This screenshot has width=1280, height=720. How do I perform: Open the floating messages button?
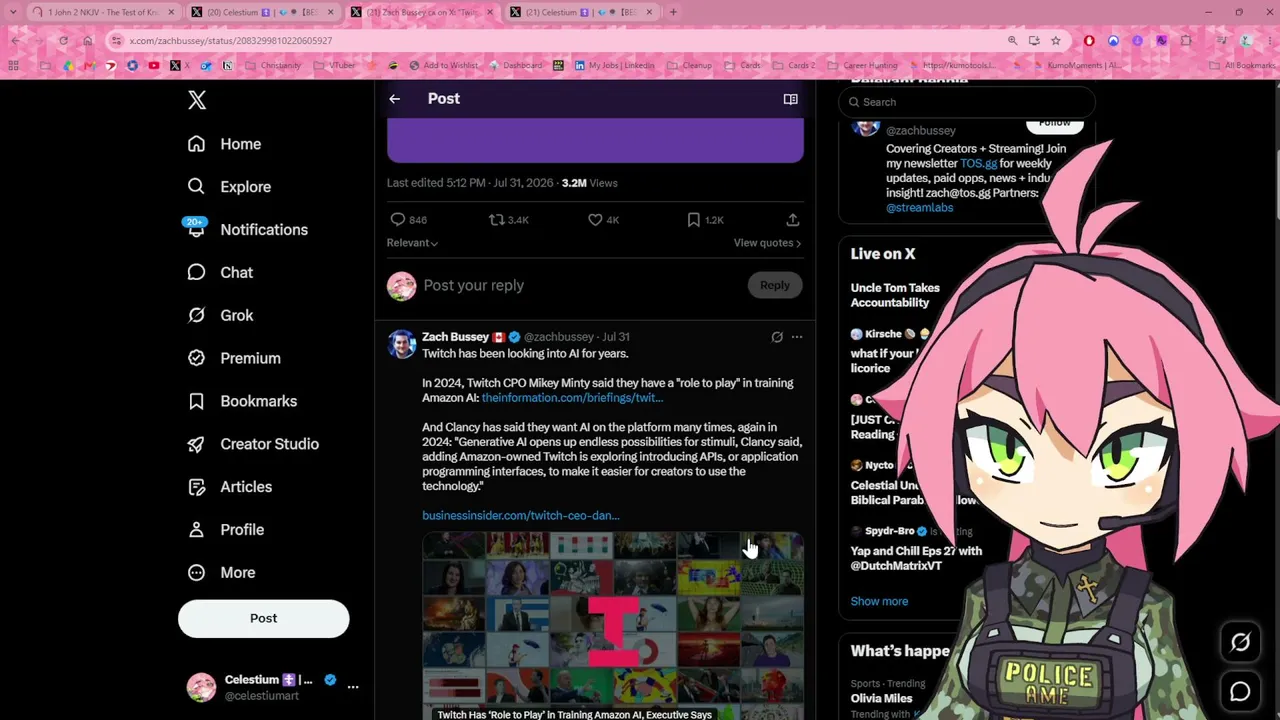pyautogui.click(x=1240, y=691)
